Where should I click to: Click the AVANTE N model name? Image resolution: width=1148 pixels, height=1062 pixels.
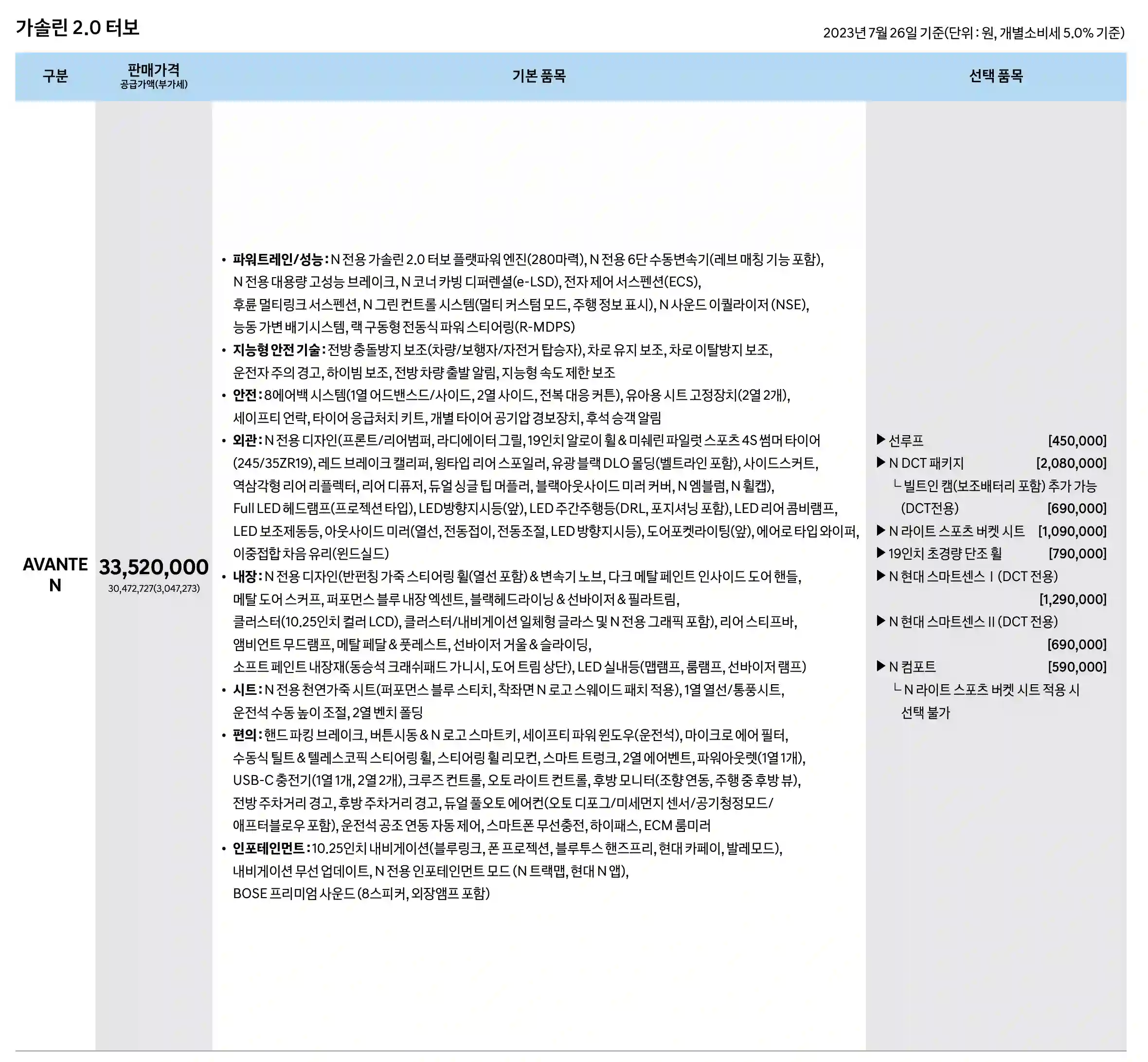[55, 575]
